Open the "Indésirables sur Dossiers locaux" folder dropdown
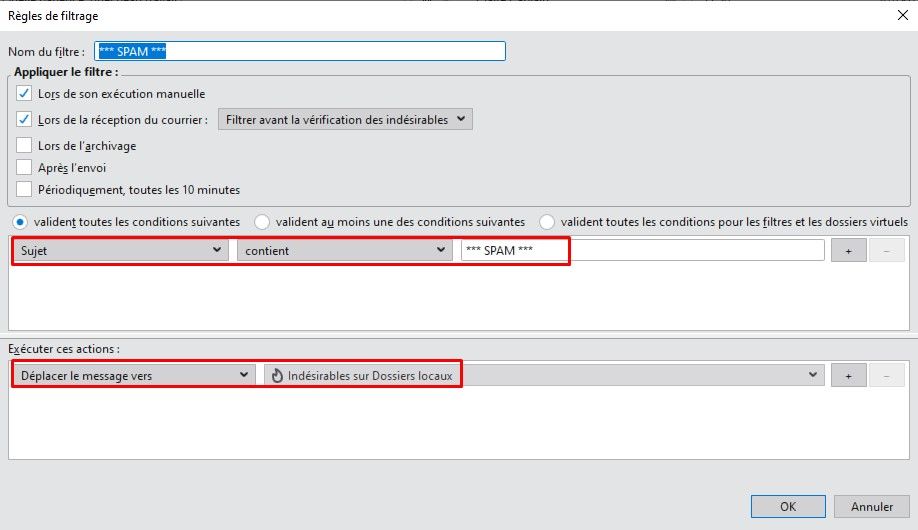 pyautogui.click(x=544, y=375)
